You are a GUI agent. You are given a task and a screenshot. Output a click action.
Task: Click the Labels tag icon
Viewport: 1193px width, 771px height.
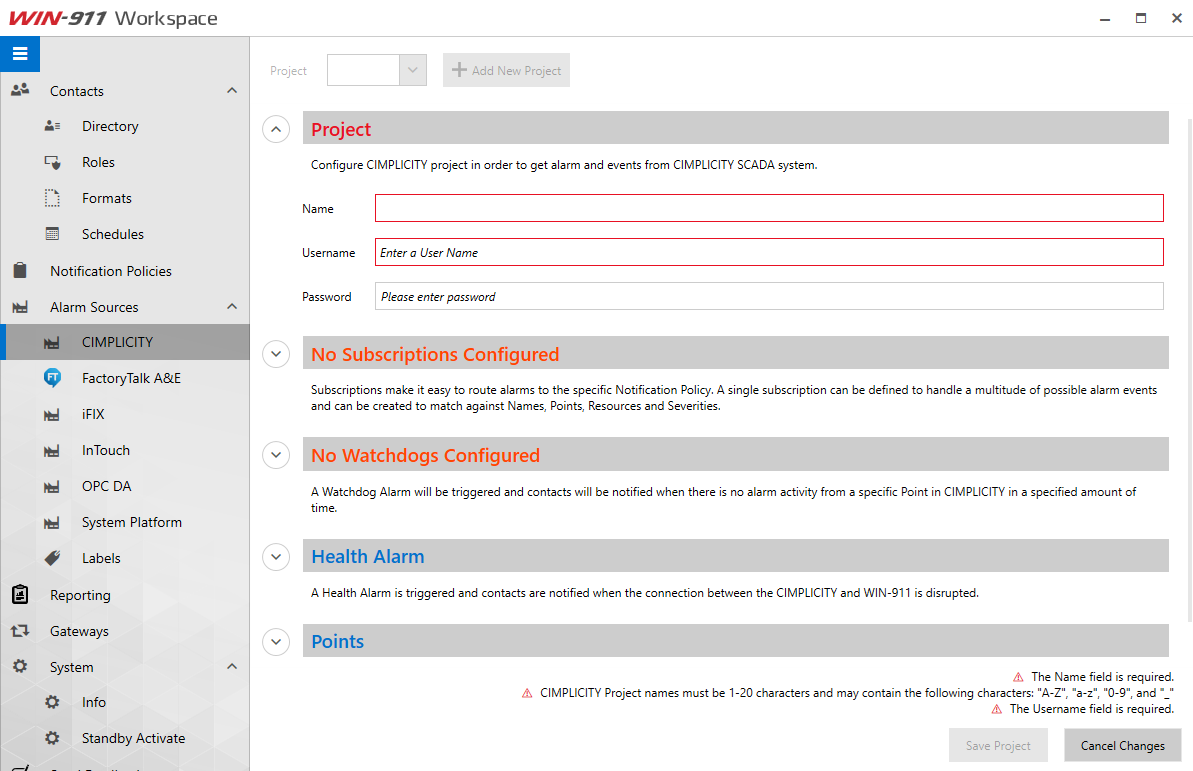pos(52,558)
